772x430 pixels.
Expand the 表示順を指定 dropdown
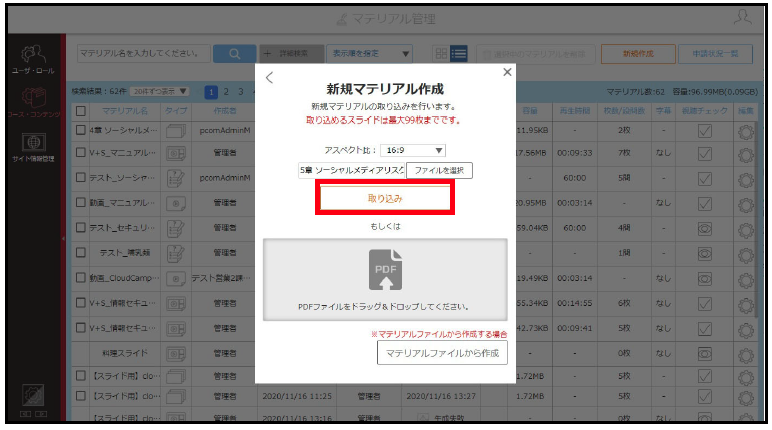[x=370, y=54]
